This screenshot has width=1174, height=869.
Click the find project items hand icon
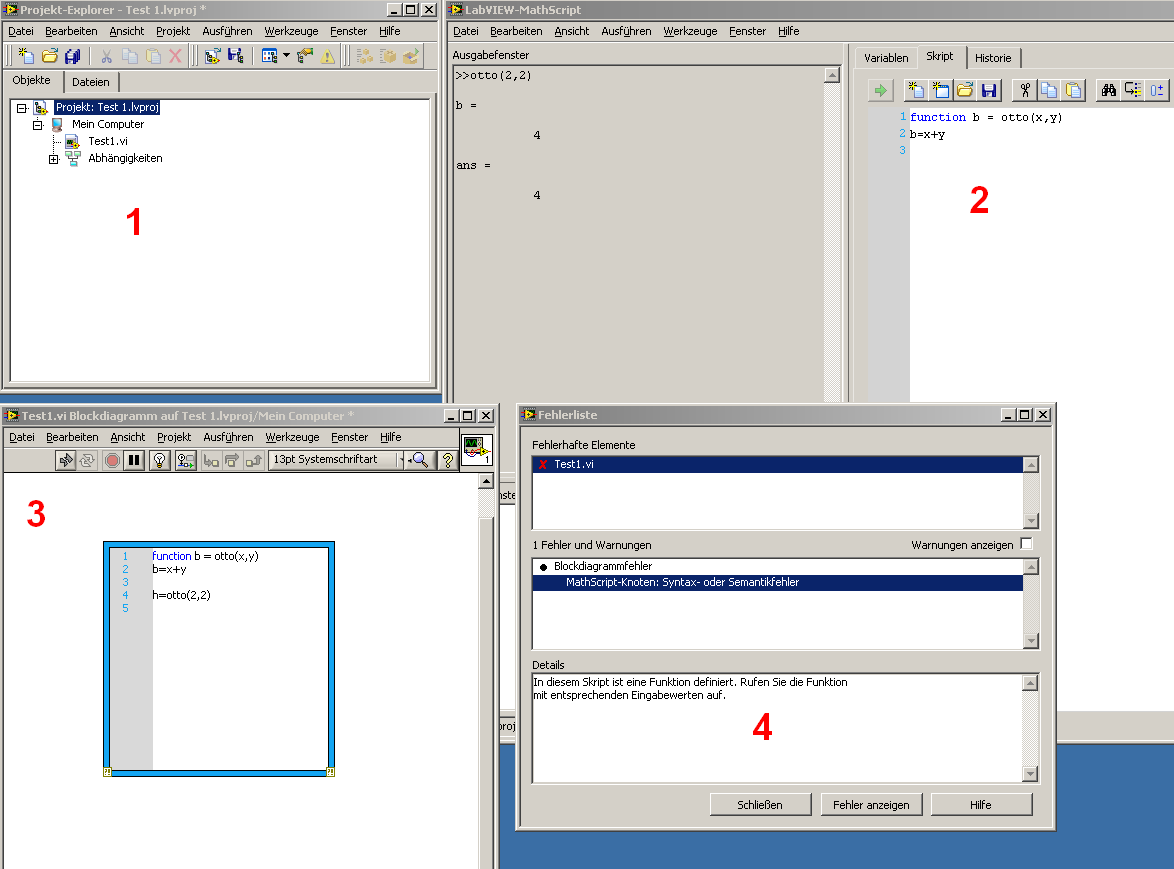[x=305, y=56]
